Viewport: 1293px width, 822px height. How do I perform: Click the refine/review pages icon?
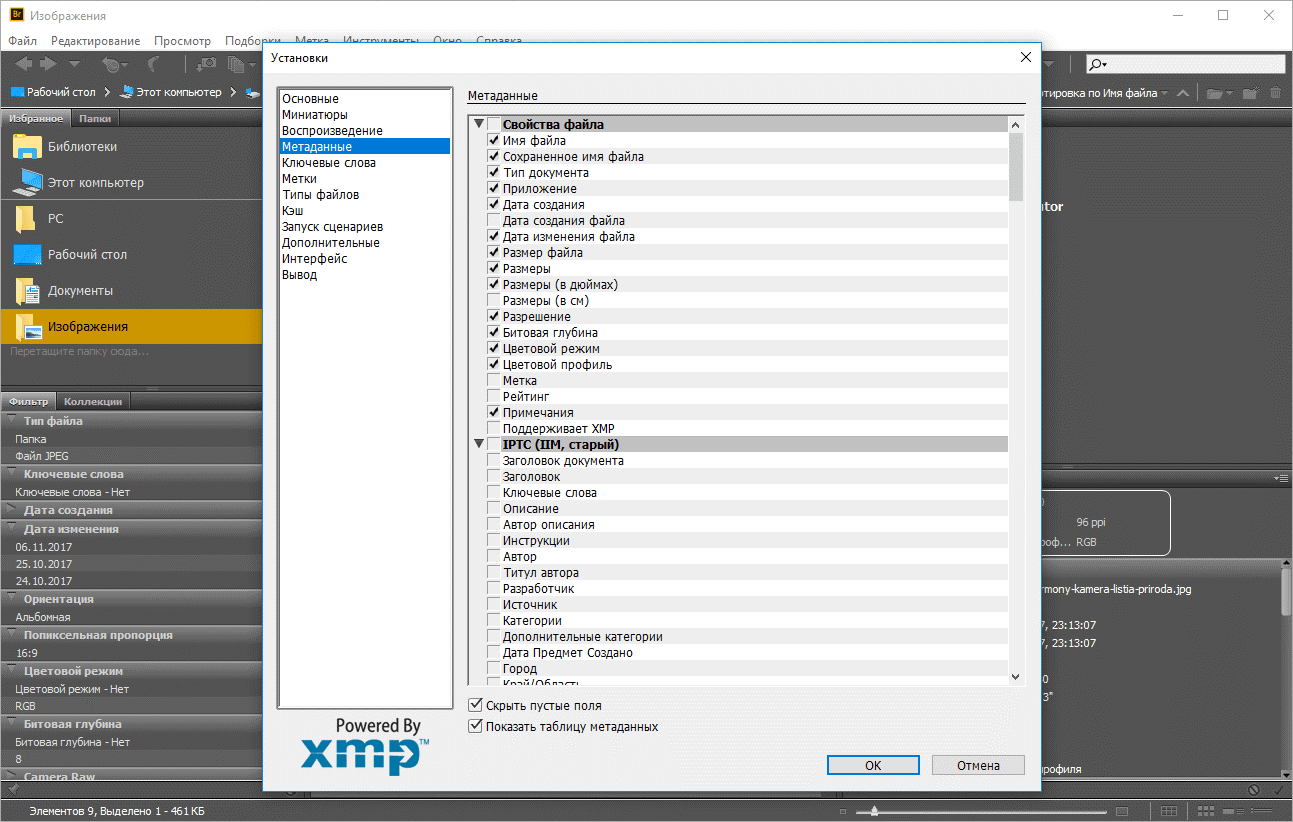tap(238, 65)
